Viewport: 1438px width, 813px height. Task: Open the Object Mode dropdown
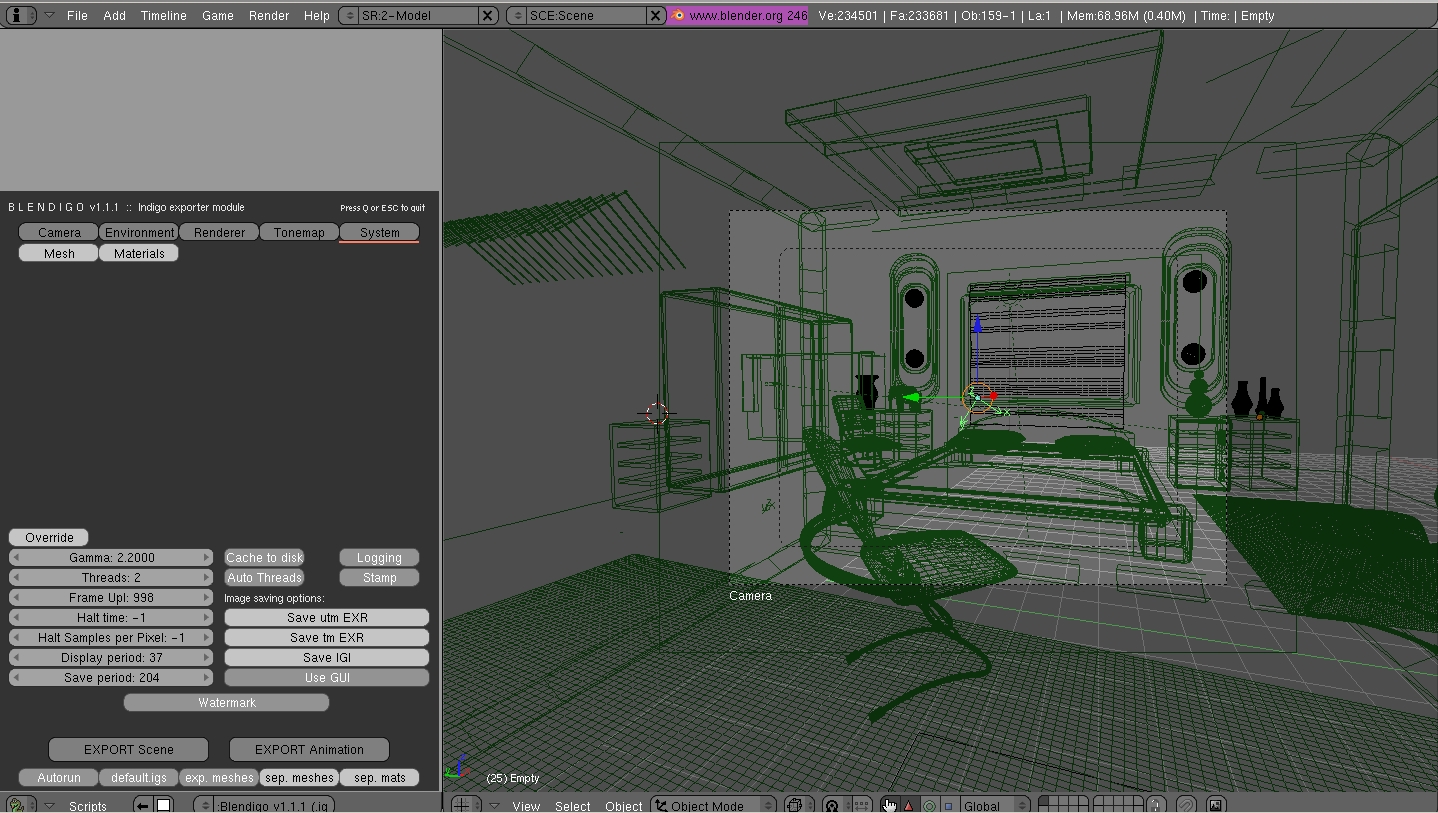point(714,805)
